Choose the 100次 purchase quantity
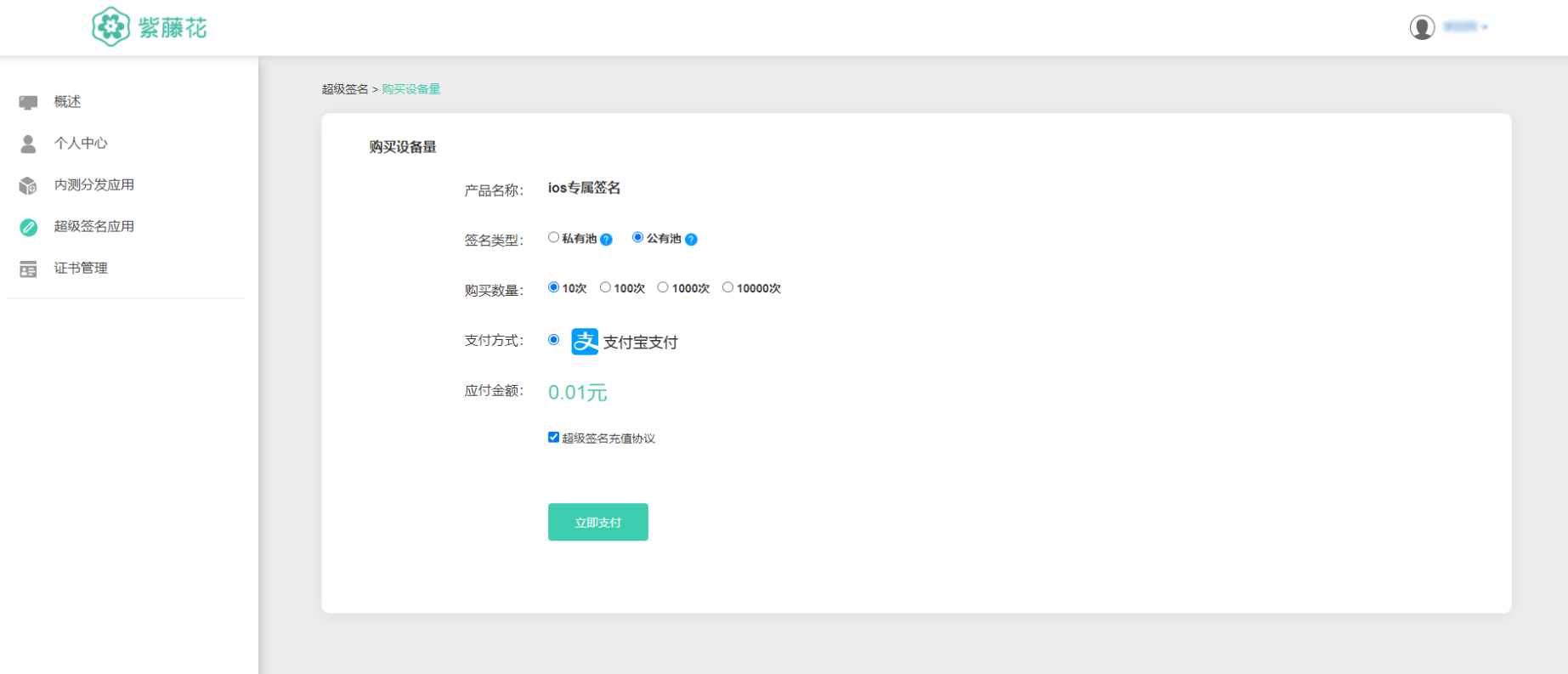Screen dimensions: 1568x674 pos(605,287)
